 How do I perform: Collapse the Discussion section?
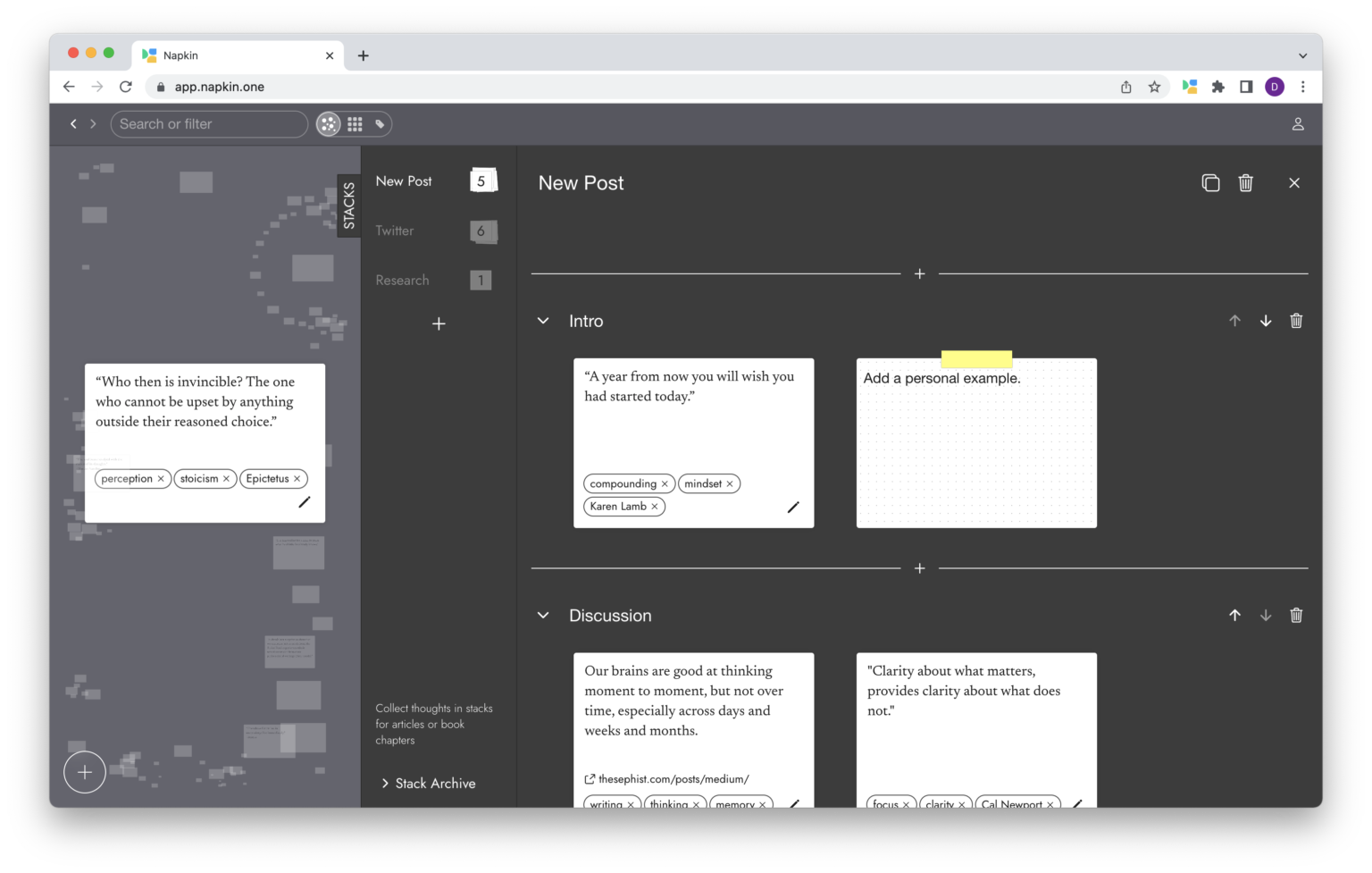click(x=543, y=616)
